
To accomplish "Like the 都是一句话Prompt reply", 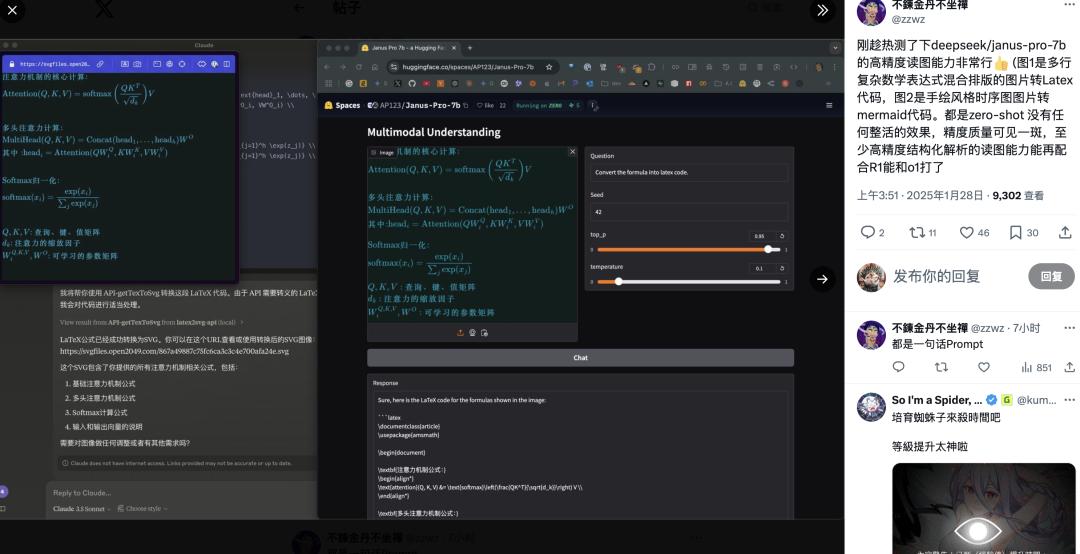I will point(983,367).
